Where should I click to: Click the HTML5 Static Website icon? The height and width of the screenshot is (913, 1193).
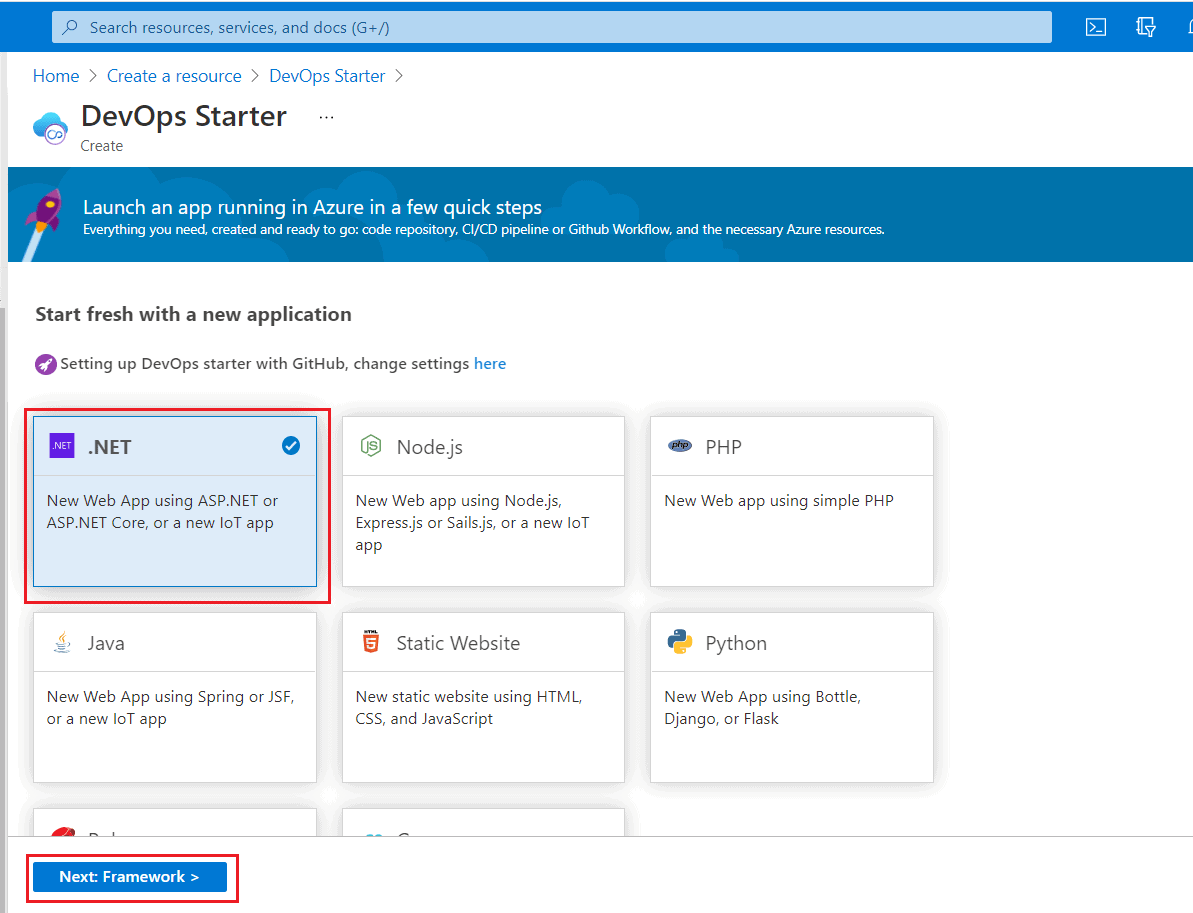(x=371, y=642)
